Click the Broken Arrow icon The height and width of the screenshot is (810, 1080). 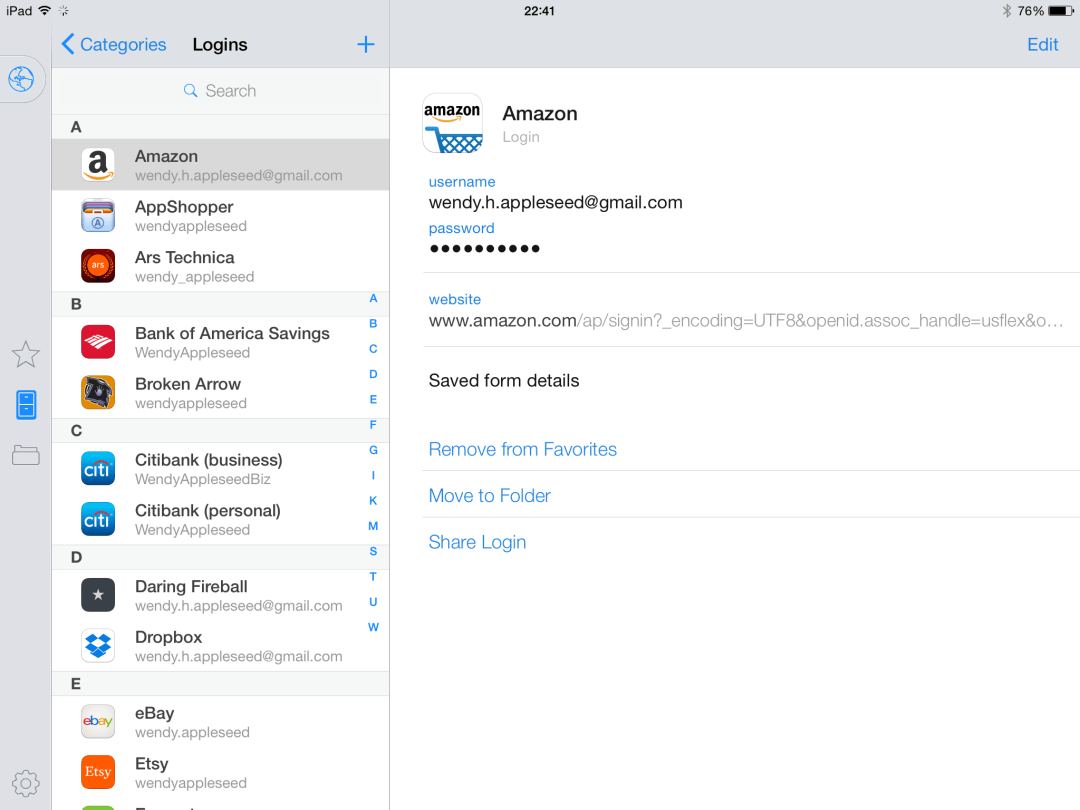pyautogui.click(x=98, y=393)
